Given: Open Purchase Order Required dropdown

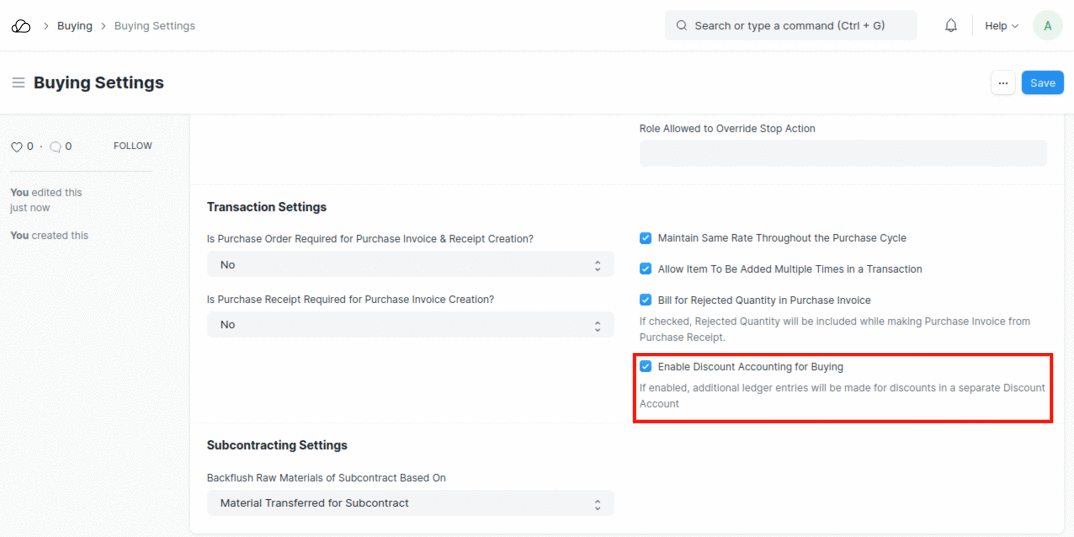Looking at the screenshot, I should click(410, 265).
